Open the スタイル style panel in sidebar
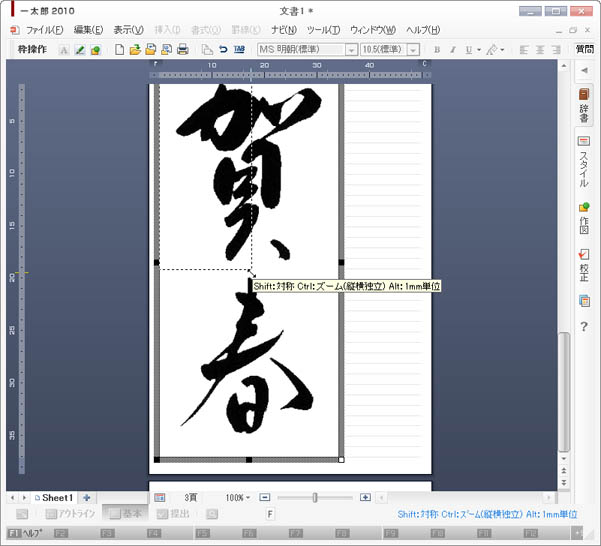The height and width of the screenshot is (546, 601). pyautogui.click(x=584, y=162)
